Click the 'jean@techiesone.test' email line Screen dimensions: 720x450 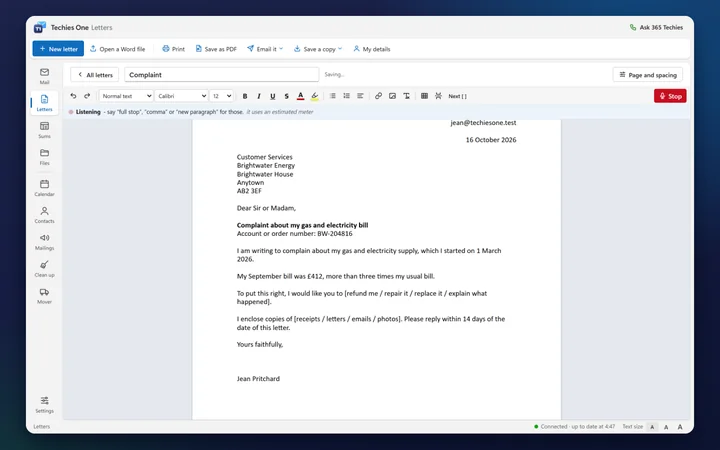[483, 123]
